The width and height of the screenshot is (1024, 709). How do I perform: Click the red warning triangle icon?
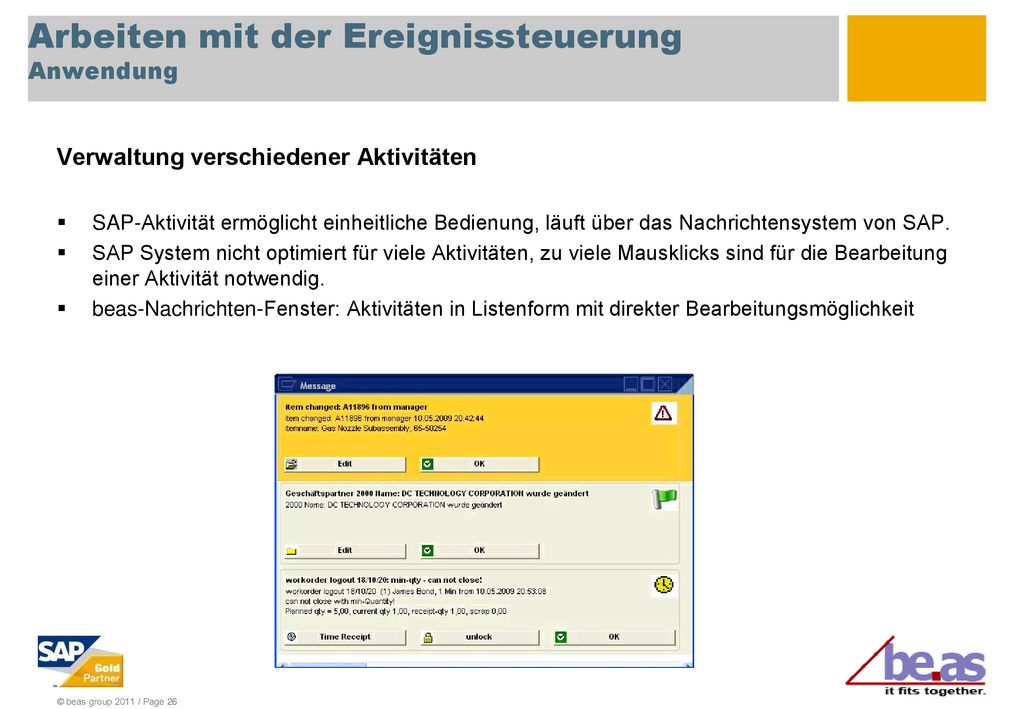coord(663,413)
